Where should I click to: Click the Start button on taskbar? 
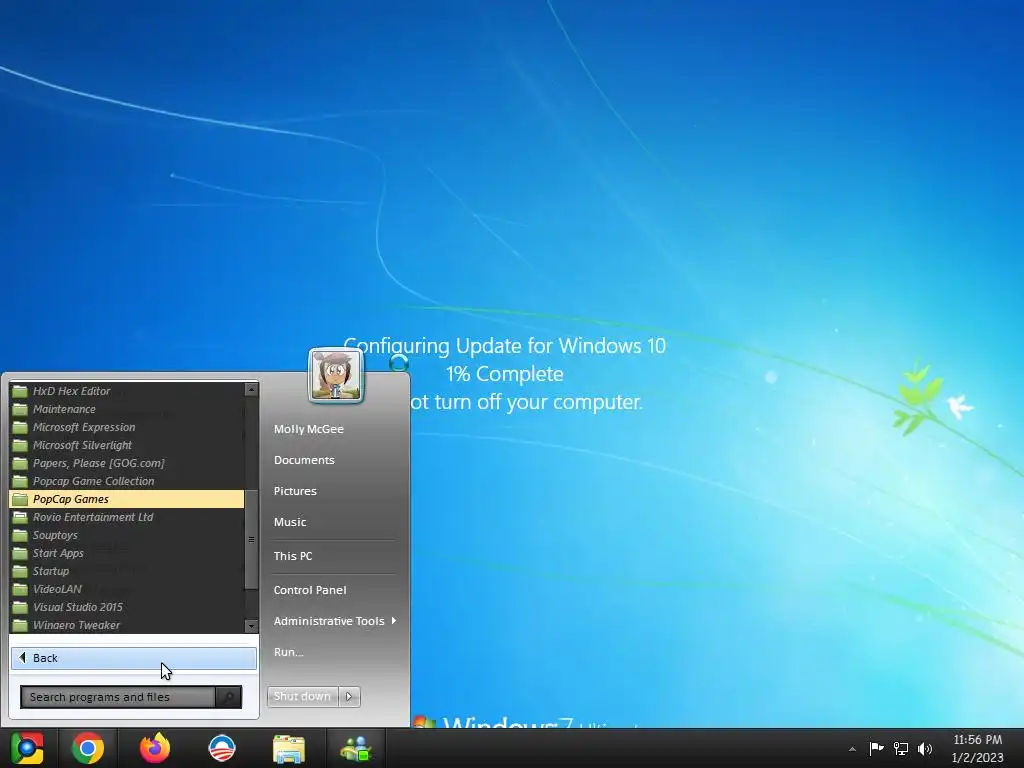click(x=27, y=748)
